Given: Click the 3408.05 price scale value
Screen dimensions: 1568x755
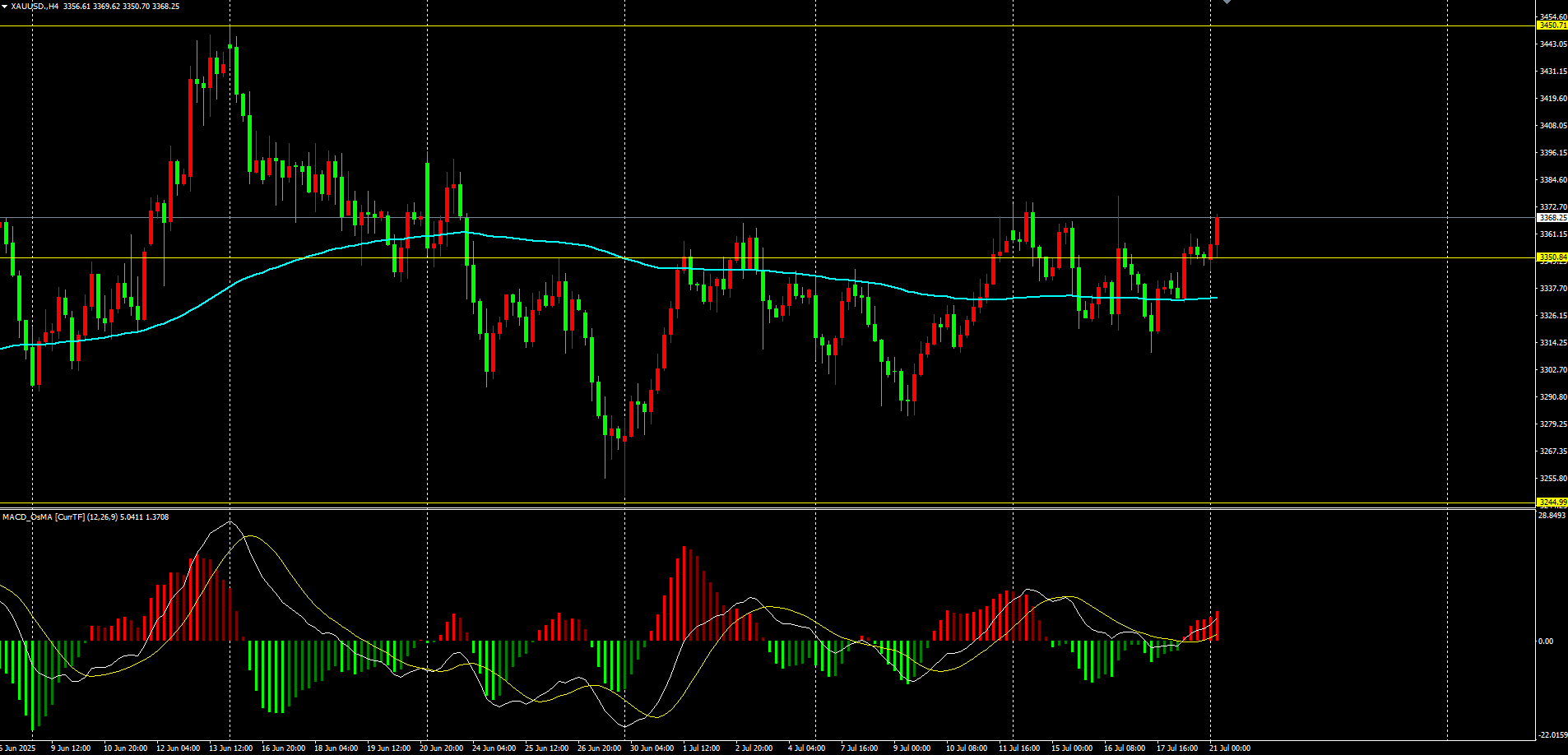Looking at the screenshot, I should click(x=1553, y=126).
